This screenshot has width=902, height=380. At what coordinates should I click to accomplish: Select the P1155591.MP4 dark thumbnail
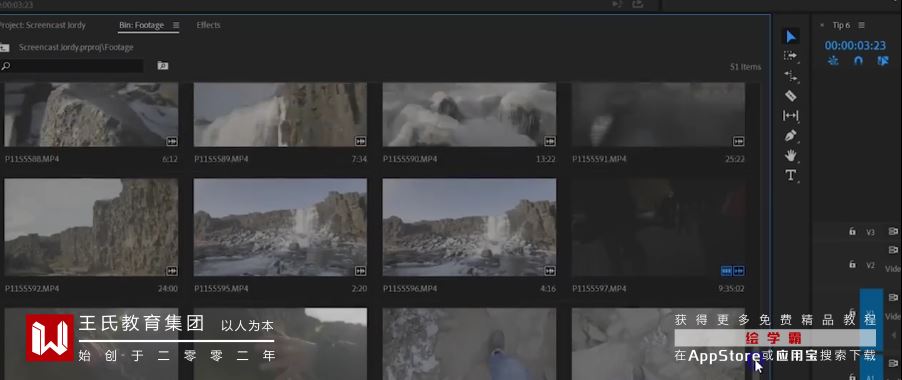(x=659, y=114)
